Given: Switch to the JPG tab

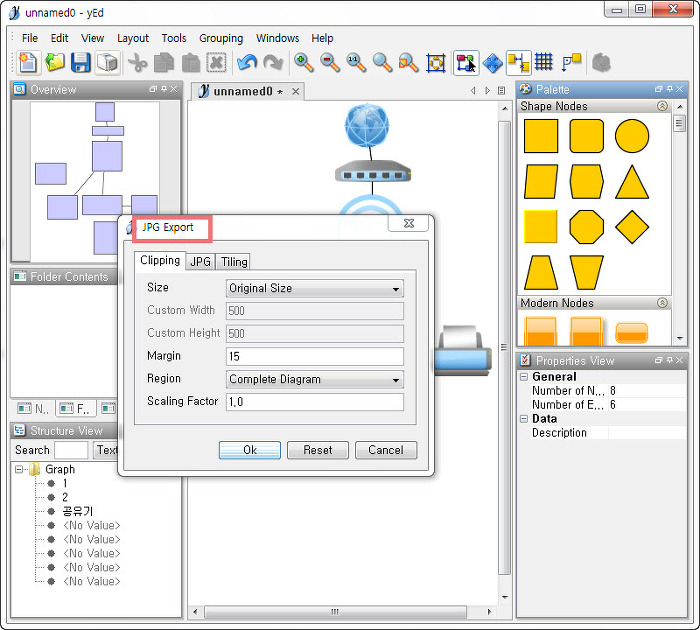Looking at the screenshot, I should click(x=201, y=261).
